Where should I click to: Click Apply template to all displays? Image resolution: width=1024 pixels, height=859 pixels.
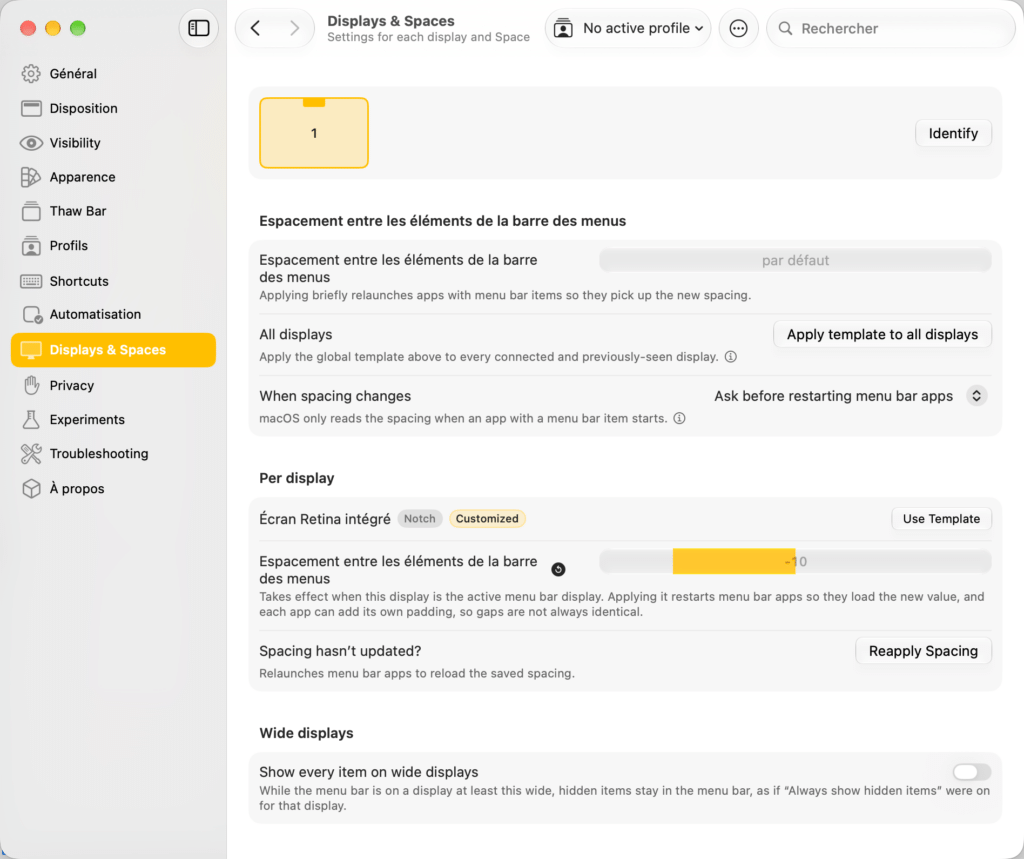click(x=882, y=334)
